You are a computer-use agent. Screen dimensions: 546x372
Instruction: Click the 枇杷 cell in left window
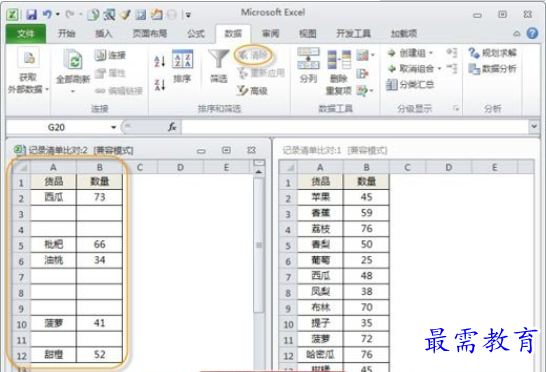click(x=54, y=245)
